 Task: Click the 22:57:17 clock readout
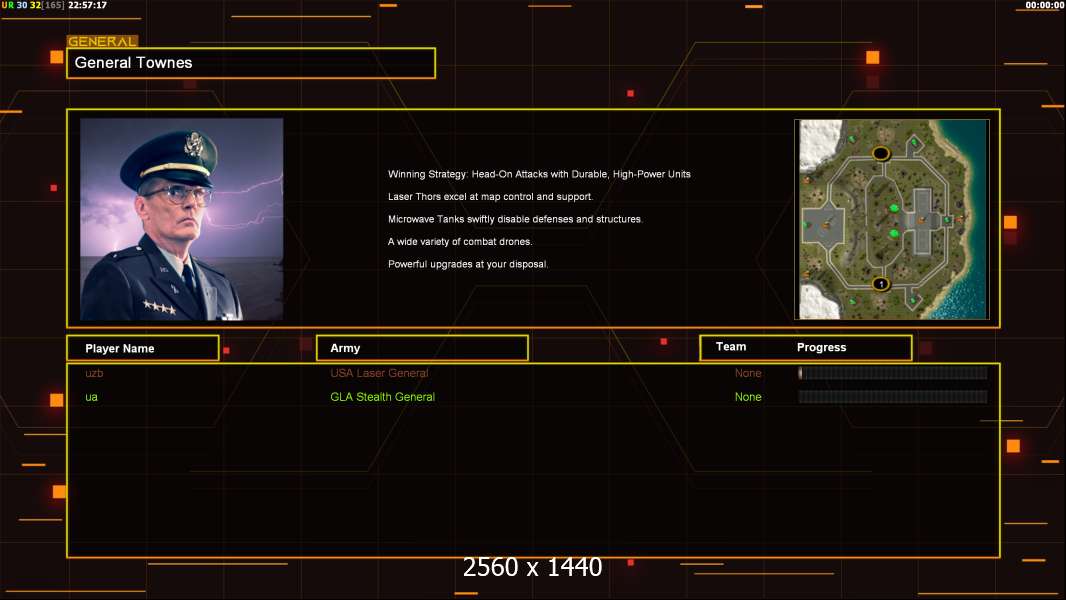pyautogui.click(x=87, y=5)
